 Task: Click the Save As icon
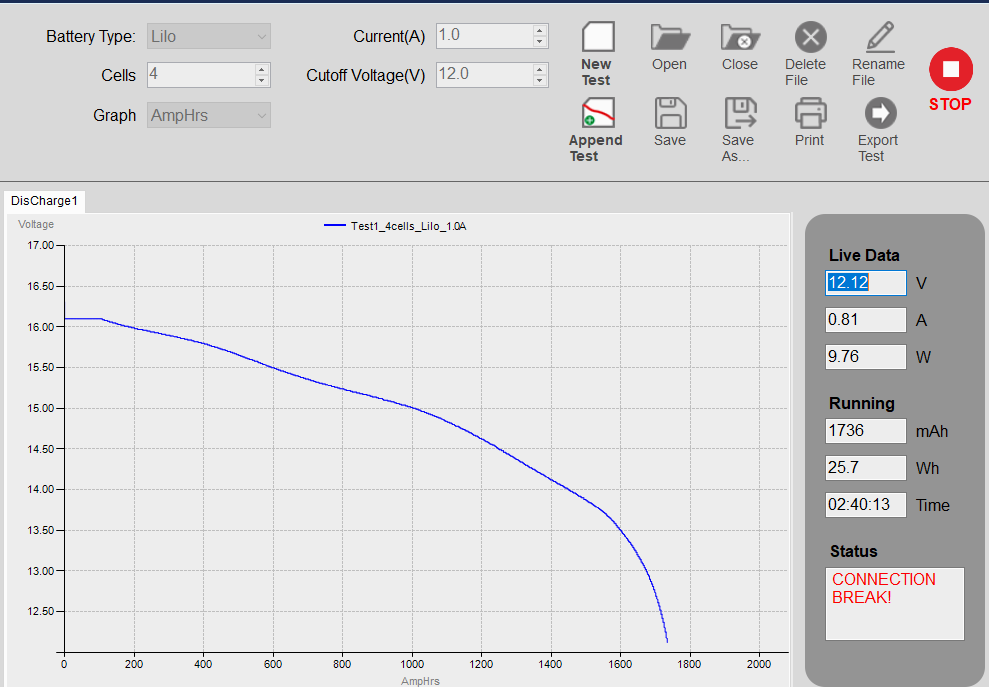tap(739, 114)
